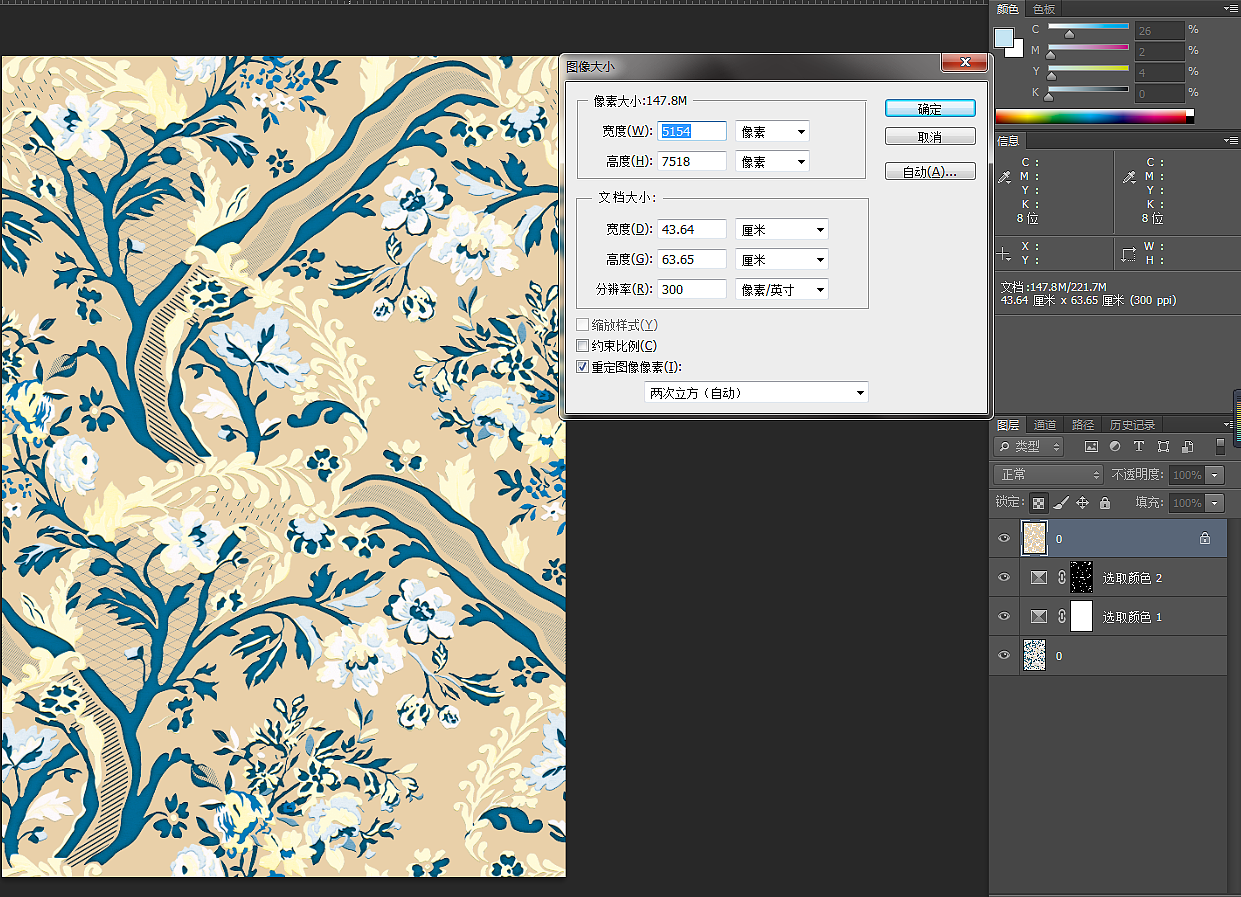
Task: Select the adjustment layer filter icon
Action: point(1115,447)
